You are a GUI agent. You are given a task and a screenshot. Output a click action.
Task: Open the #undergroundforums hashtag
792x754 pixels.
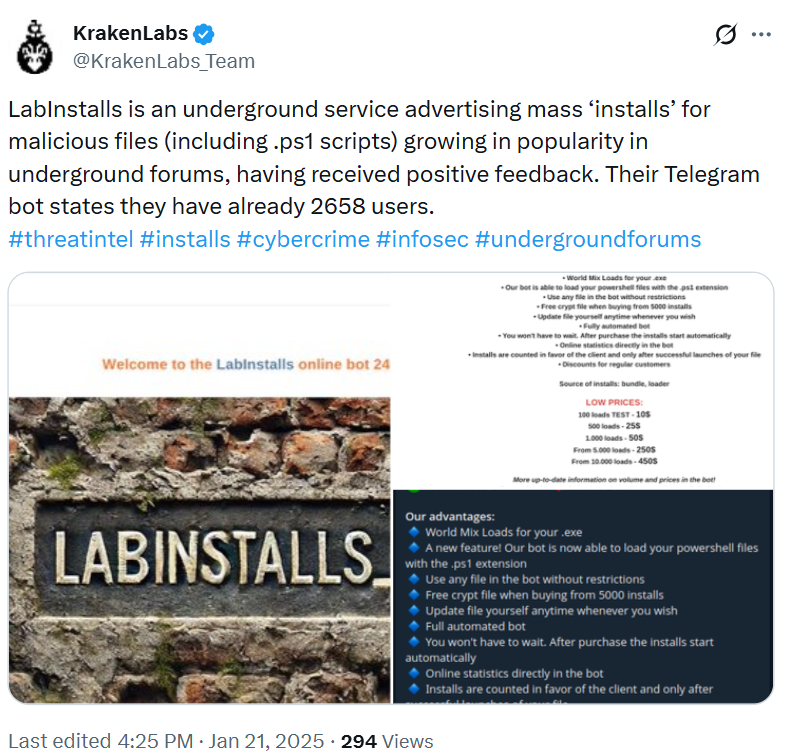point(588,239)
